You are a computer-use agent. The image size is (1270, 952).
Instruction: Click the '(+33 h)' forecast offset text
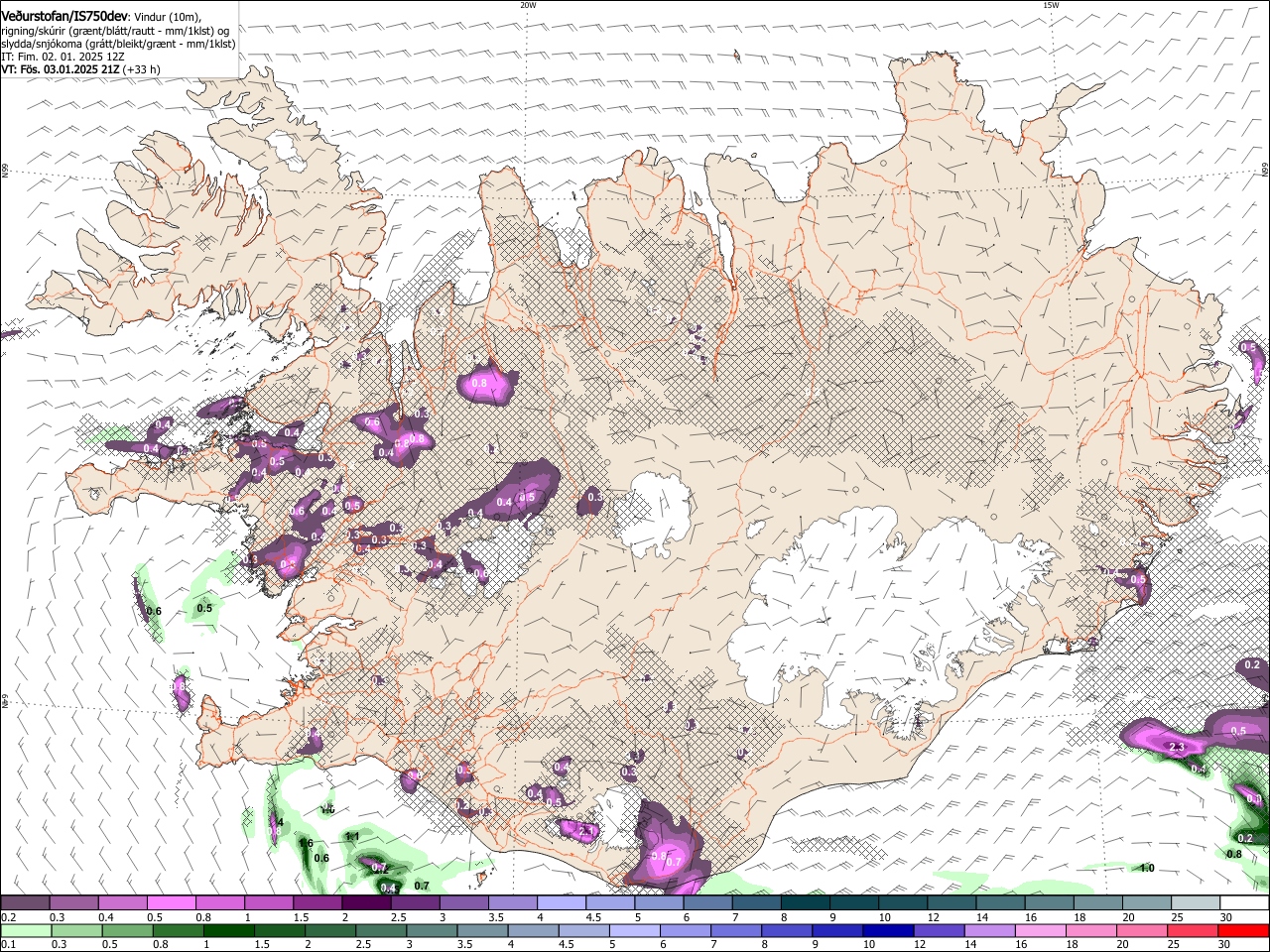point(142,69)
